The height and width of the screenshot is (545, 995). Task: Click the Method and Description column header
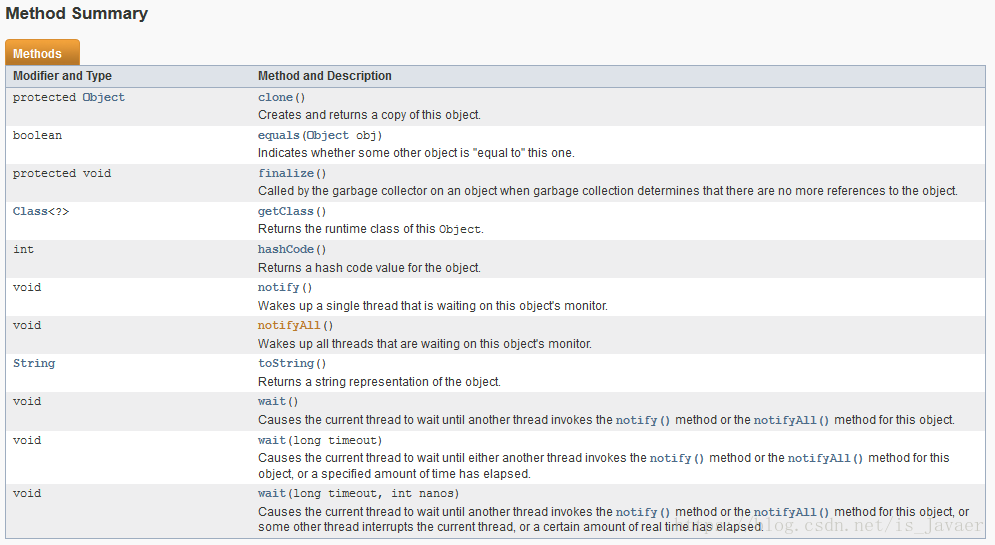[x=325, y=76]
